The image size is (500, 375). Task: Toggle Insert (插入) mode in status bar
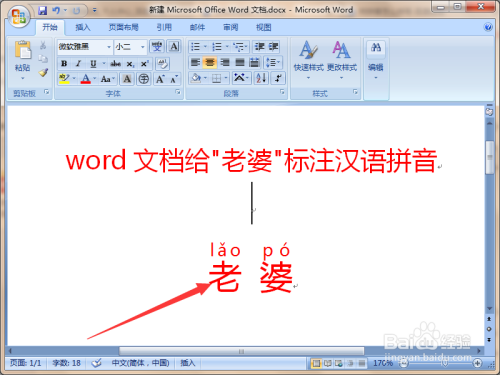pyautogui.click(x=187, y=363)
